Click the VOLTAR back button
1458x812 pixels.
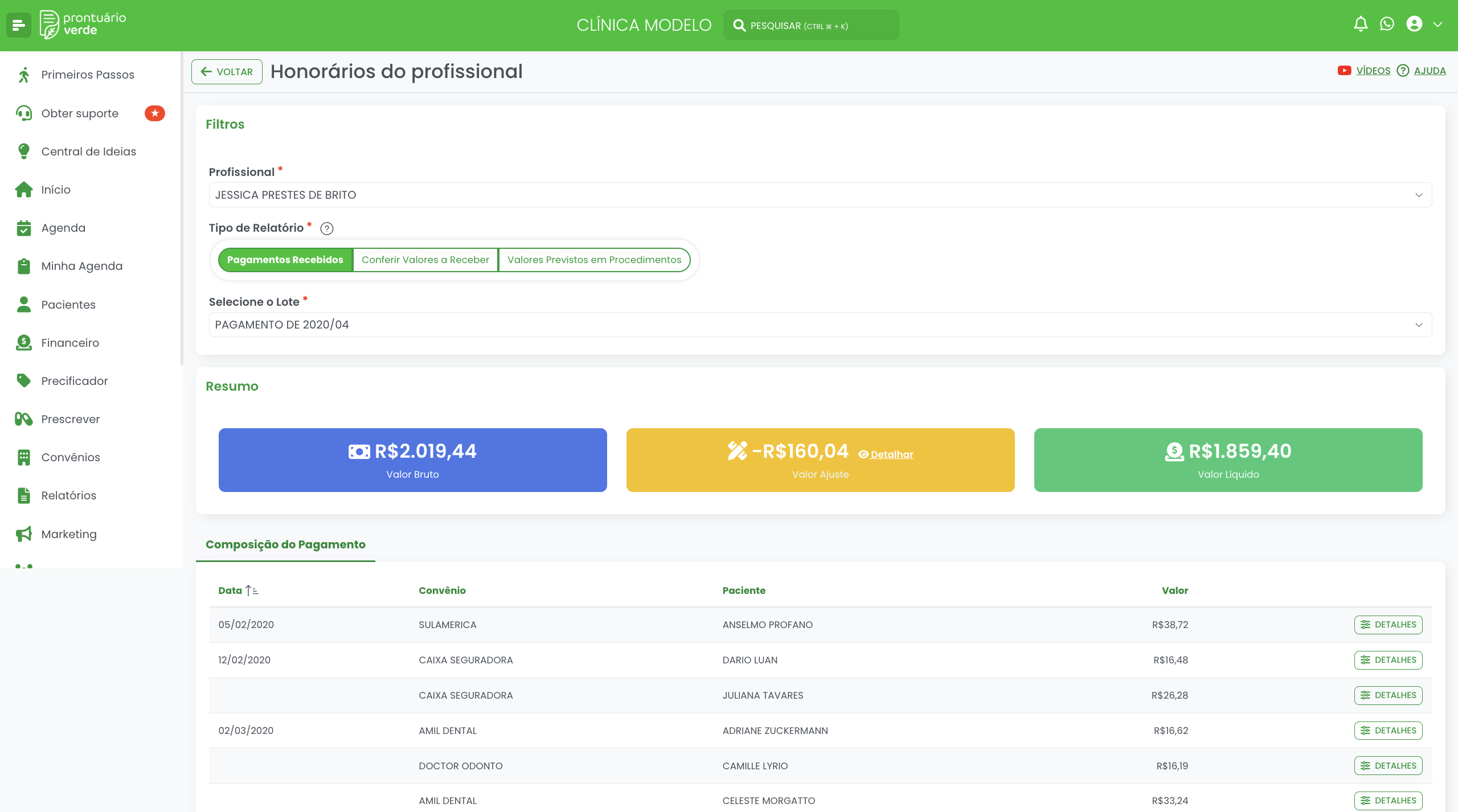click(x=227, y=72)
